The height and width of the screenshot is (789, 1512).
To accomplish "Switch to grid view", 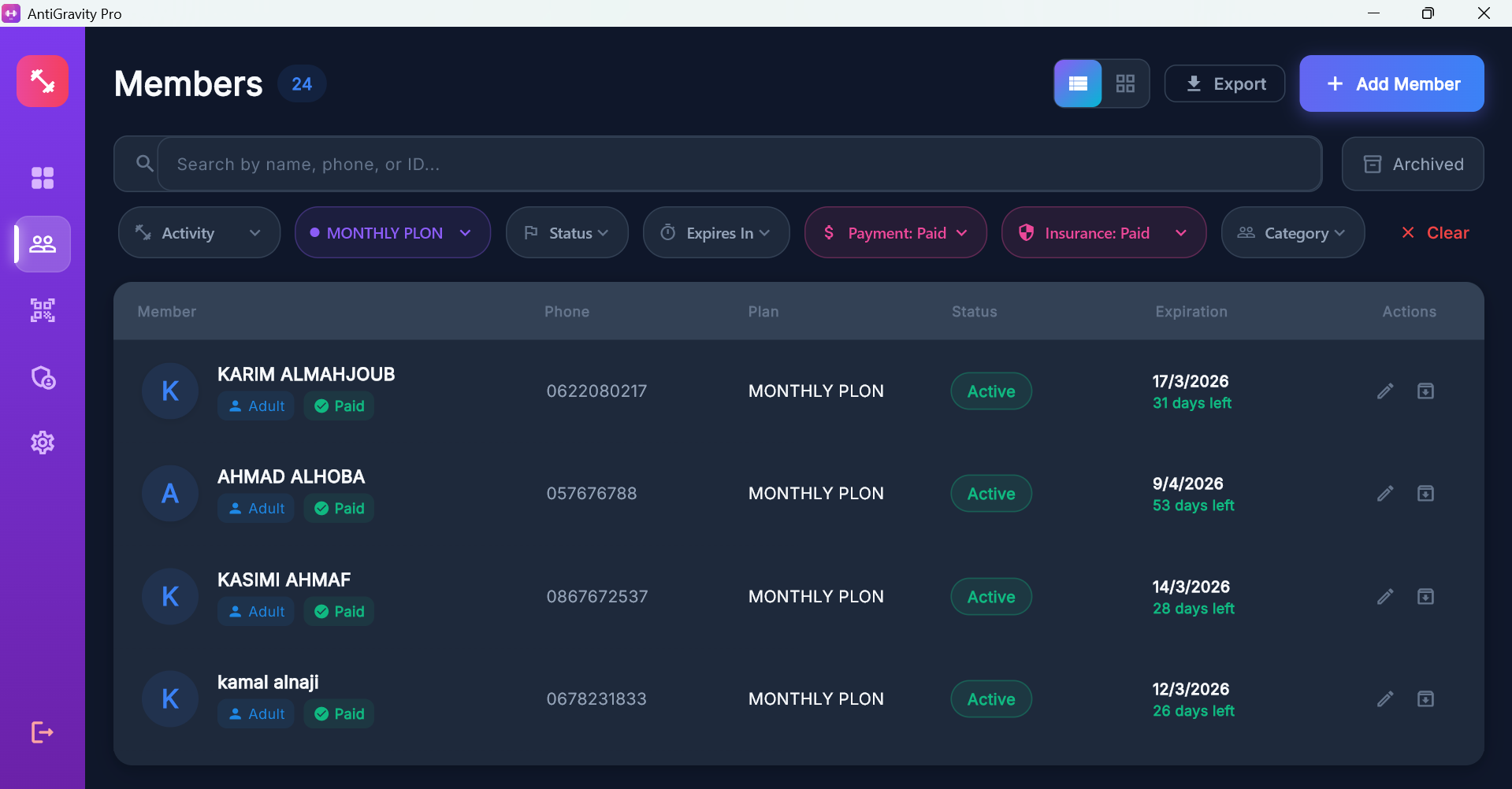I will tap(1125, 83).
